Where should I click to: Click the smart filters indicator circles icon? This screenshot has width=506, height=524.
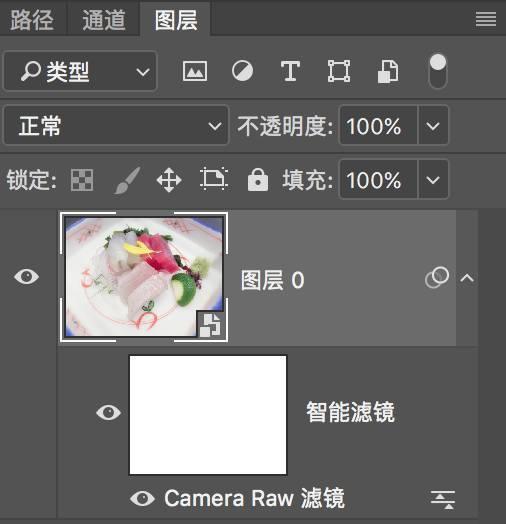point(437,277)
